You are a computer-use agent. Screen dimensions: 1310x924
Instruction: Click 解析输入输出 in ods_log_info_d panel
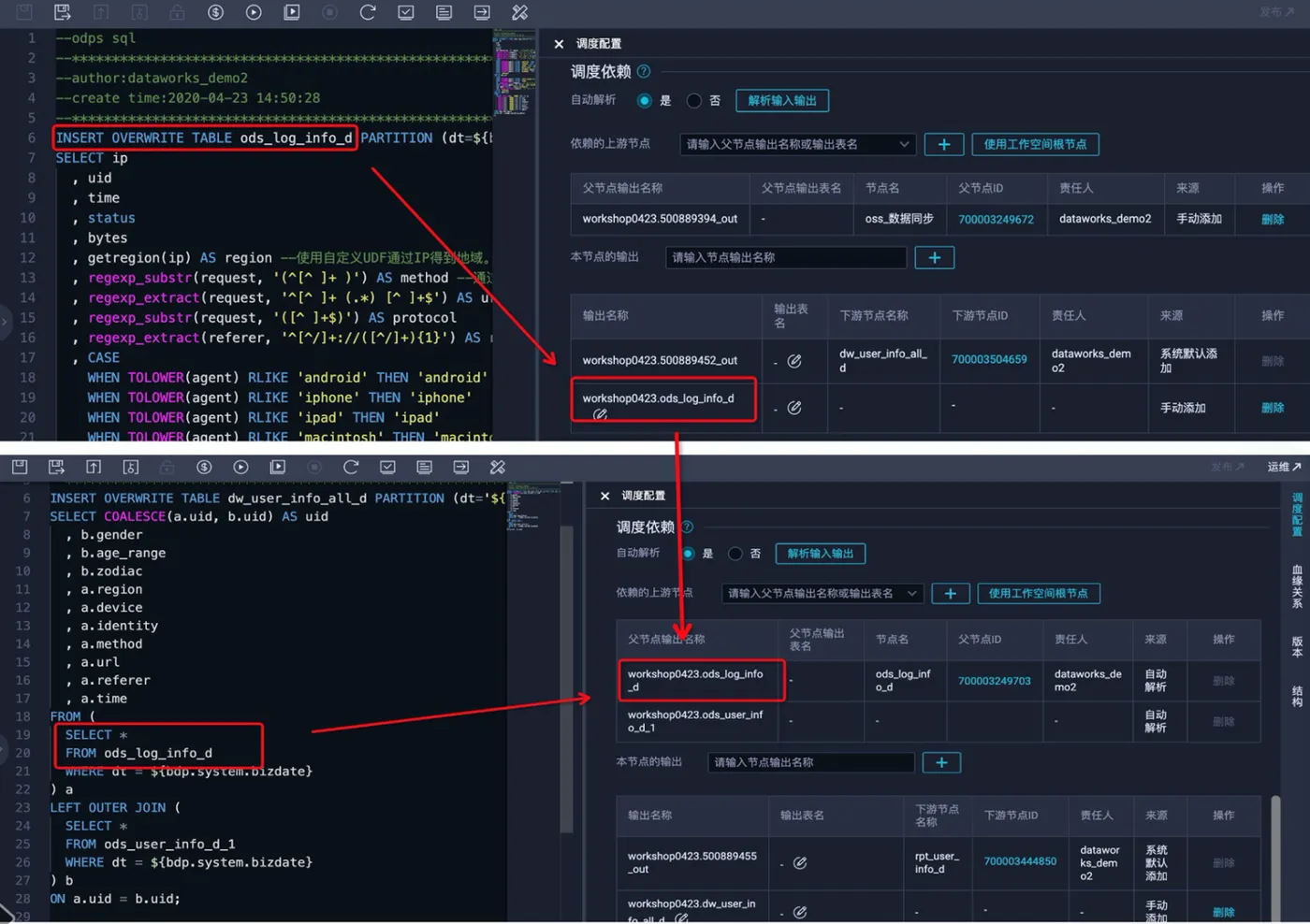pyautogui.click(x=782, y=101)
